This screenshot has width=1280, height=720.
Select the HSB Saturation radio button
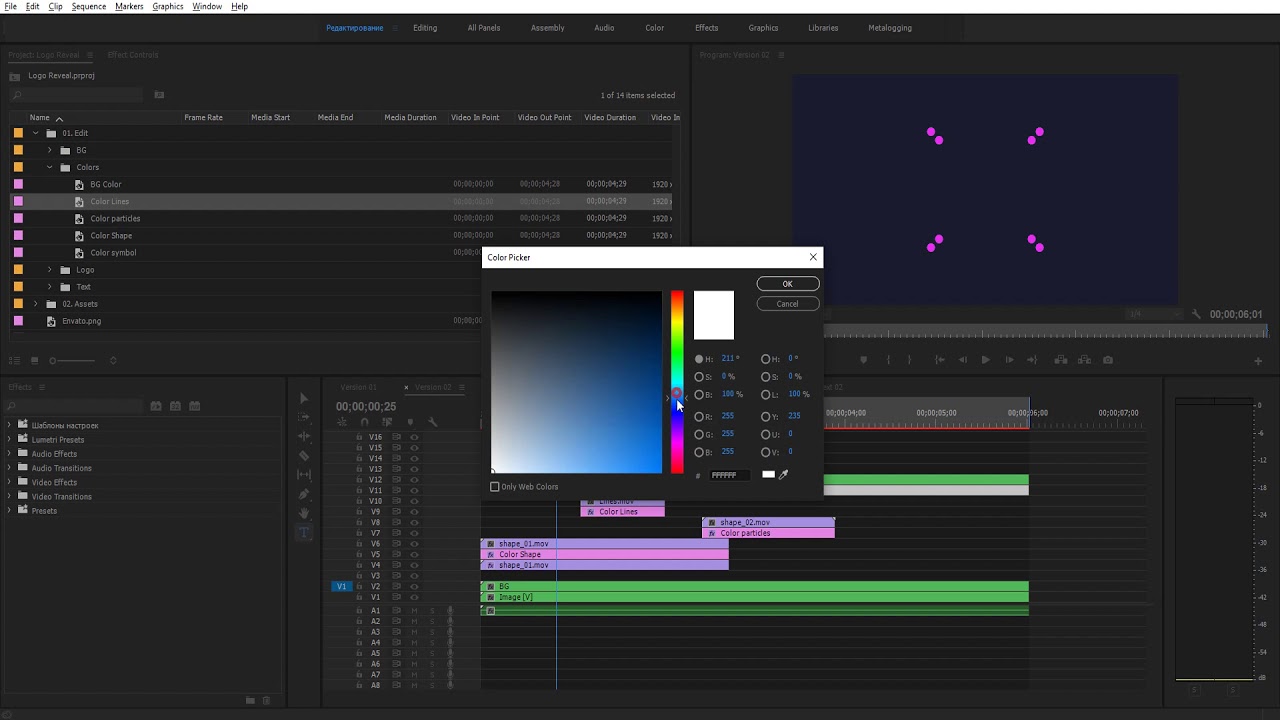[699, 377]
